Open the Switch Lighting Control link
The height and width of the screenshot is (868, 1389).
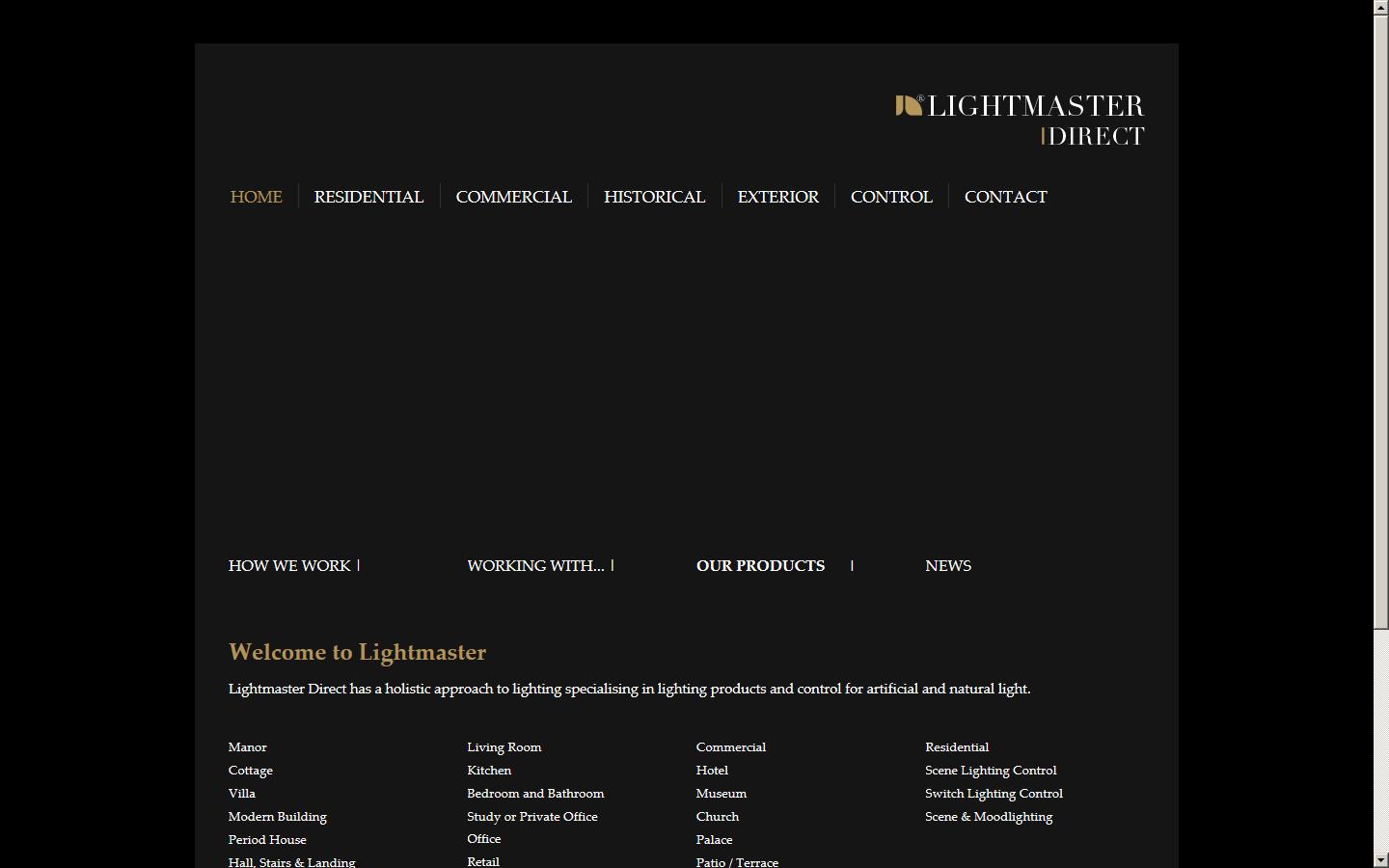994,793
